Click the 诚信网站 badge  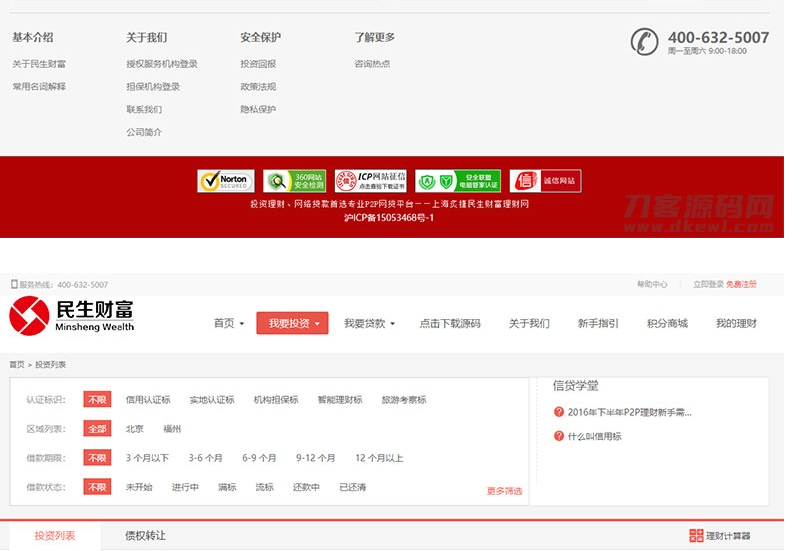coord(545,181)
